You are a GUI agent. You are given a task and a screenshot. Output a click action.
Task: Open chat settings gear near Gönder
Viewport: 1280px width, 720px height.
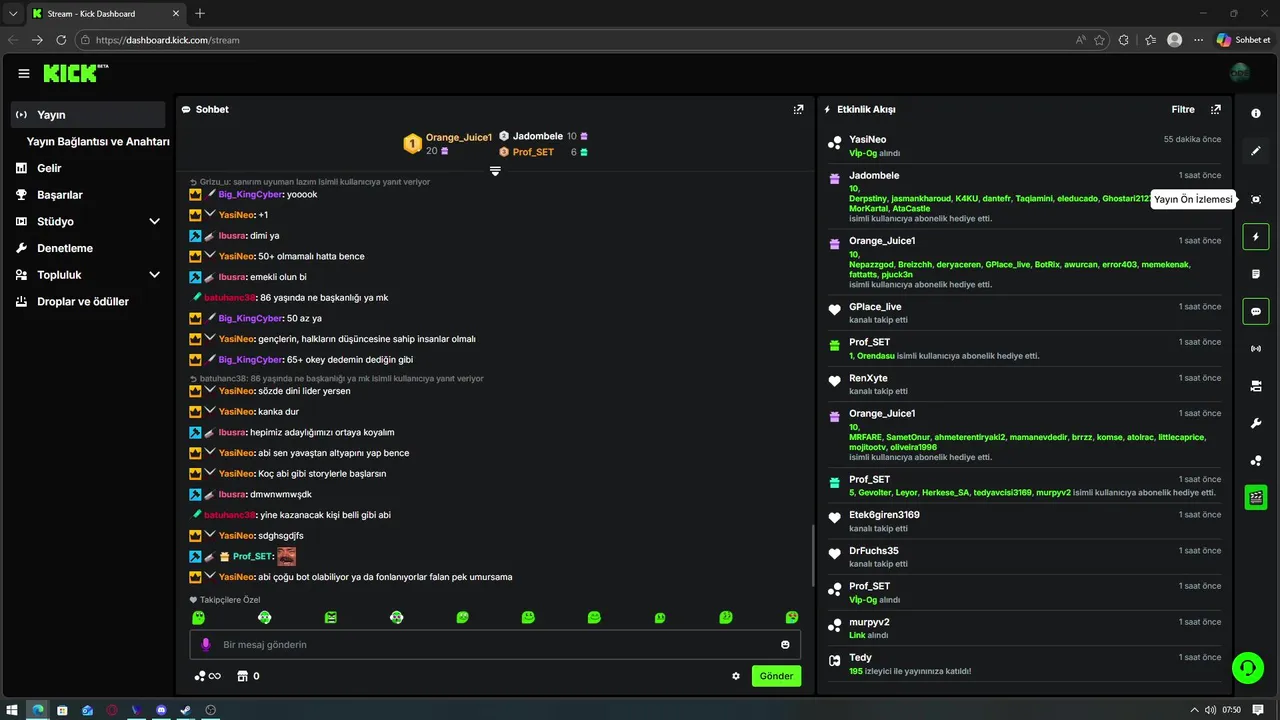coord(736,676)
